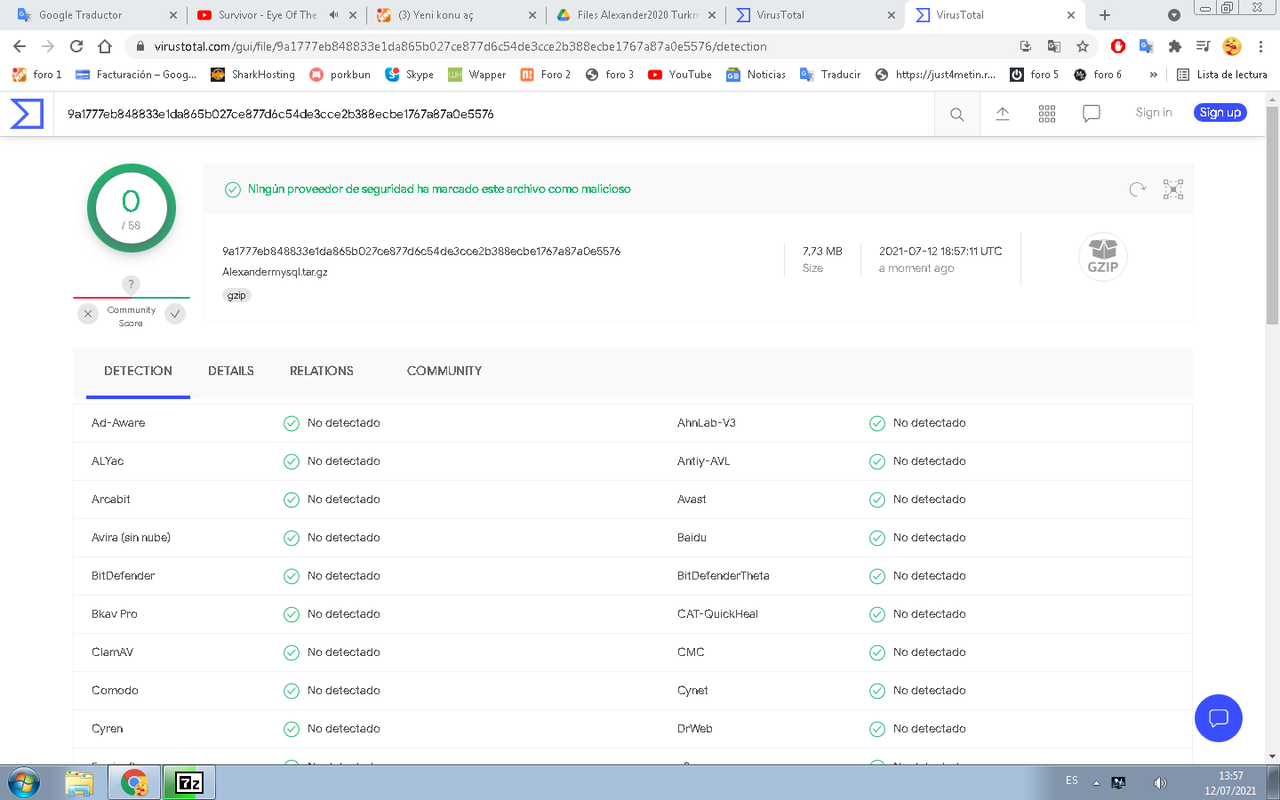Screen dimensions: 1280x800
Task: Switch to the Yeni konu aç browser tab
Action: tap(457, 15)
